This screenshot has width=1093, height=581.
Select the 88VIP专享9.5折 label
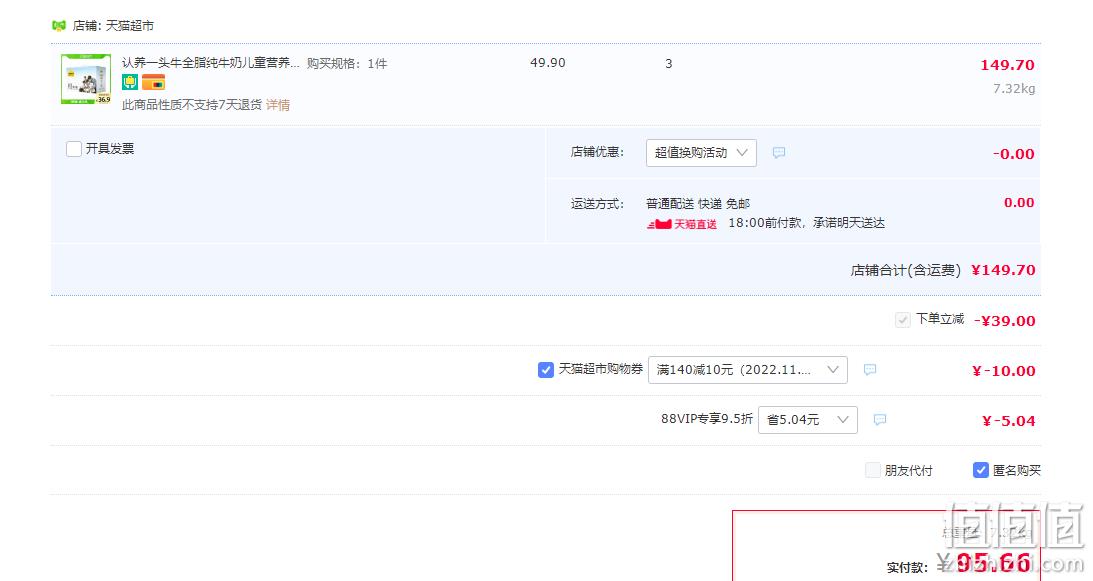(707, 419)
